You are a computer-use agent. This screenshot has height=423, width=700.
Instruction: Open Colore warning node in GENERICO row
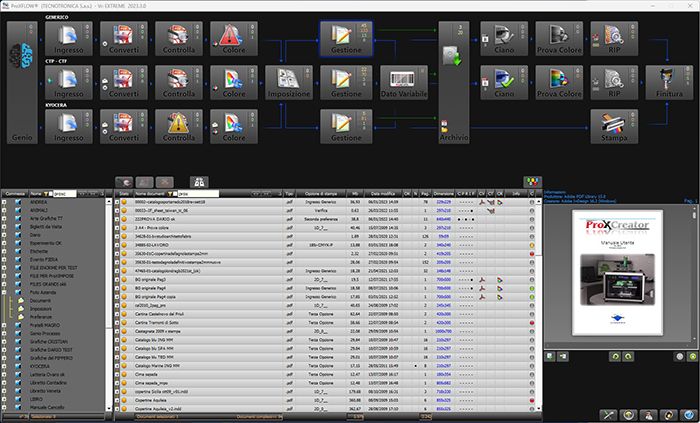point(234,38)
